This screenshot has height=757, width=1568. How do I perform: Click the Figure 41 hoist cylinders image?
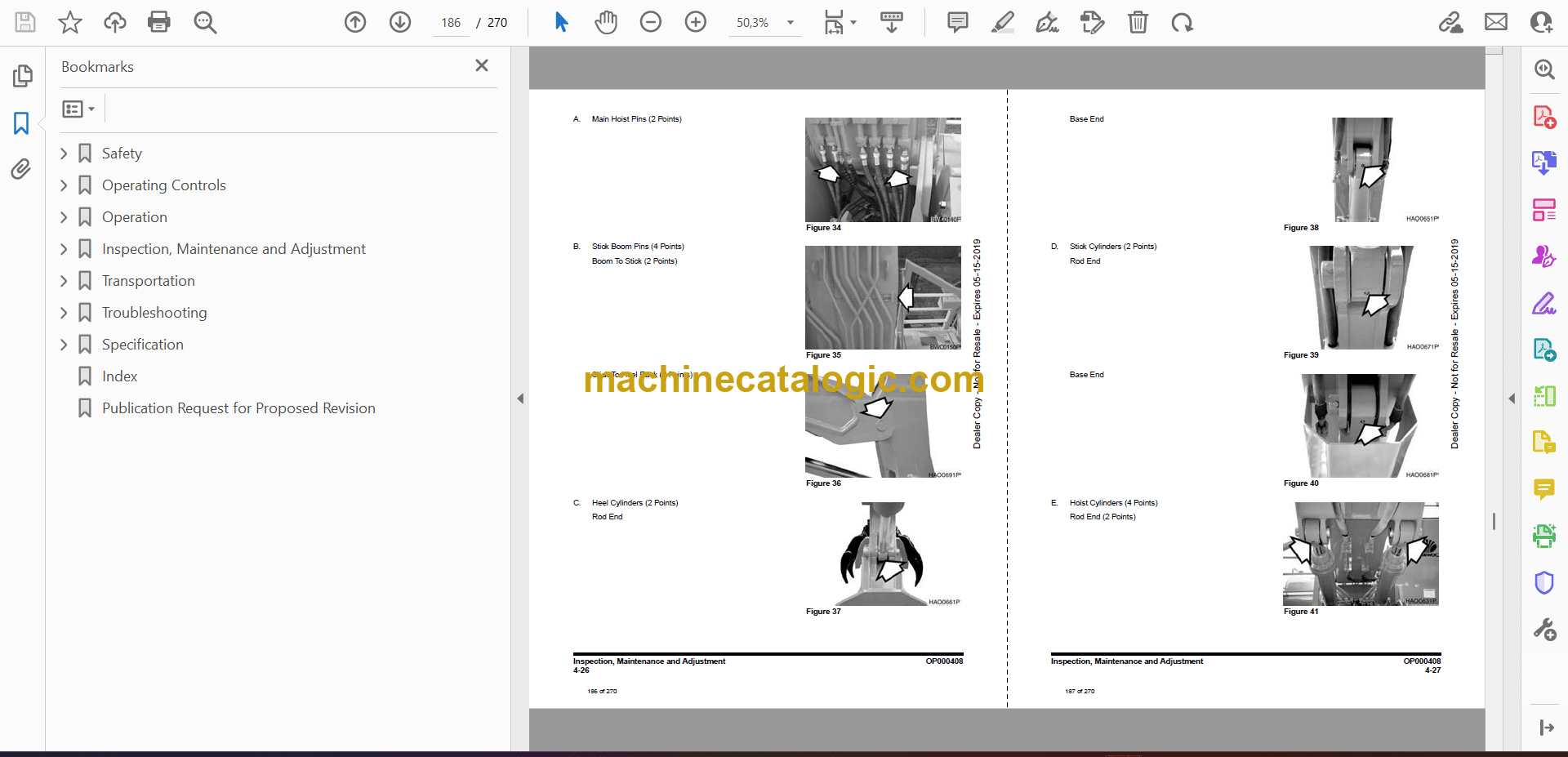click(x=1361, y=554)
